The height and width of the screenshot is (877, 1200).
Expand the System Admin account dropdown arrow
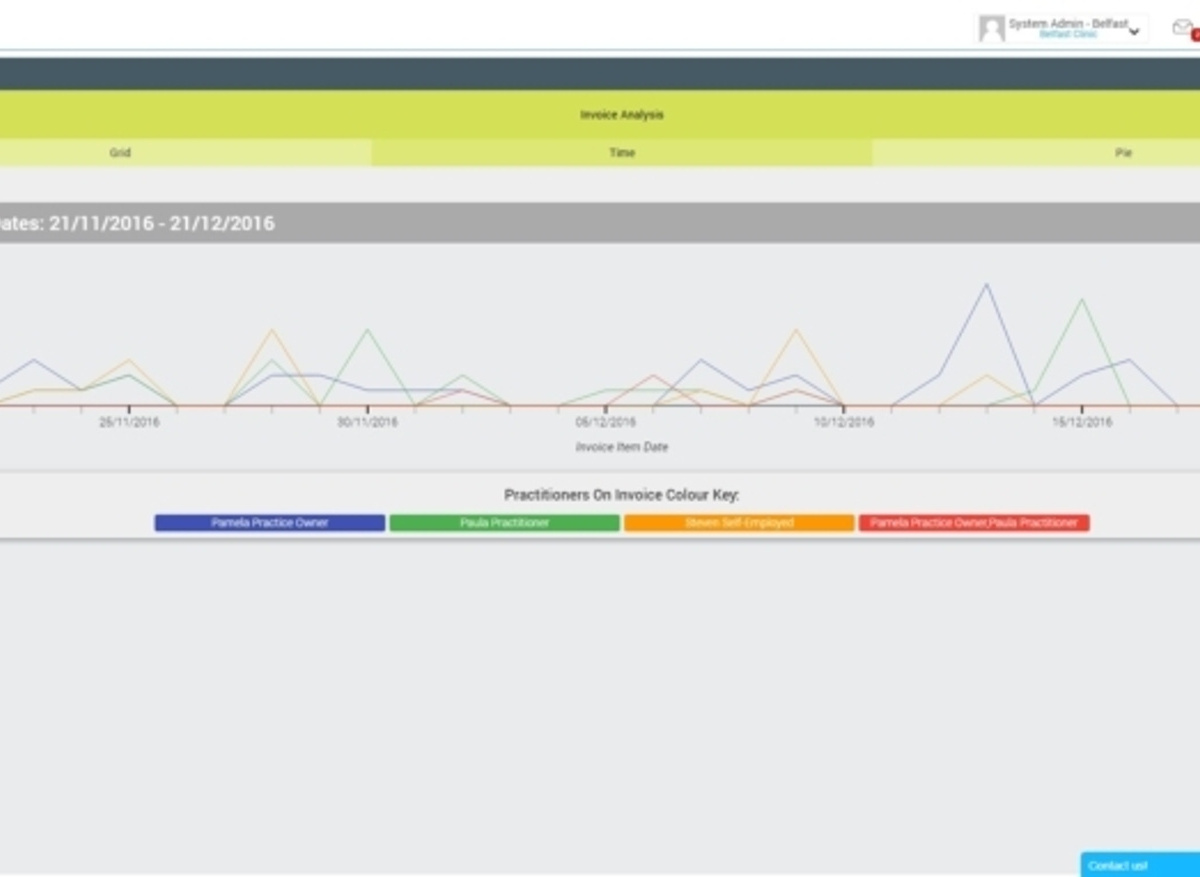coord(1134,32)
